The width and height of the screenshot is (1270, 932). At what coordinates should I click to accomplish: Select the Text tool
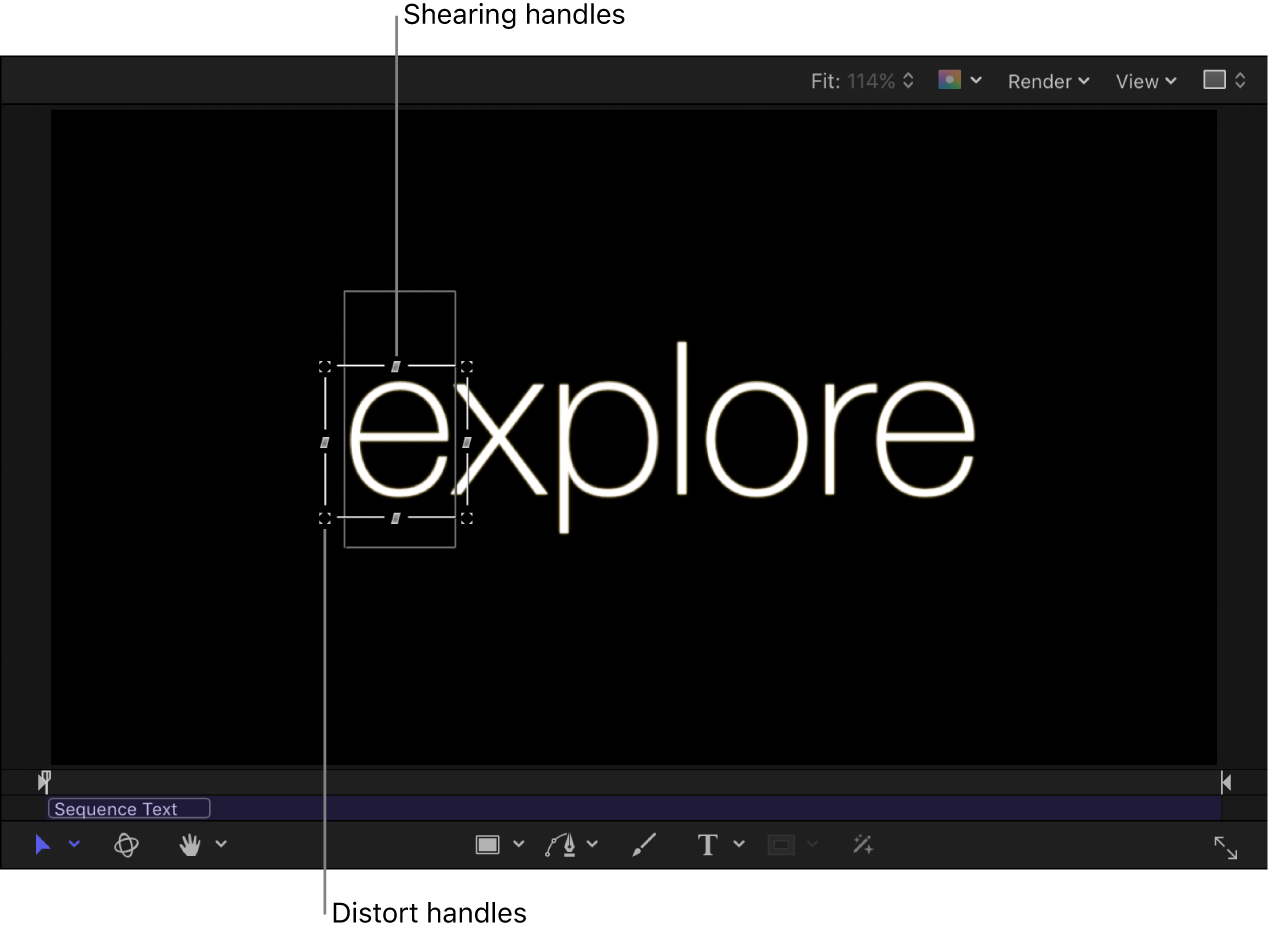(x=707, y=845)
